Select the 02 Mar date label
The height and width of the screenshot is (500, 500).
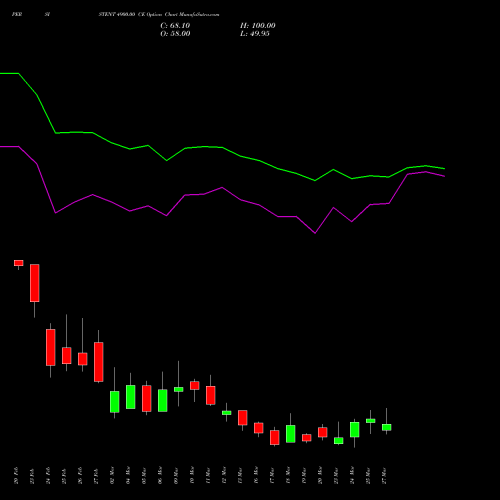point(113,476)
